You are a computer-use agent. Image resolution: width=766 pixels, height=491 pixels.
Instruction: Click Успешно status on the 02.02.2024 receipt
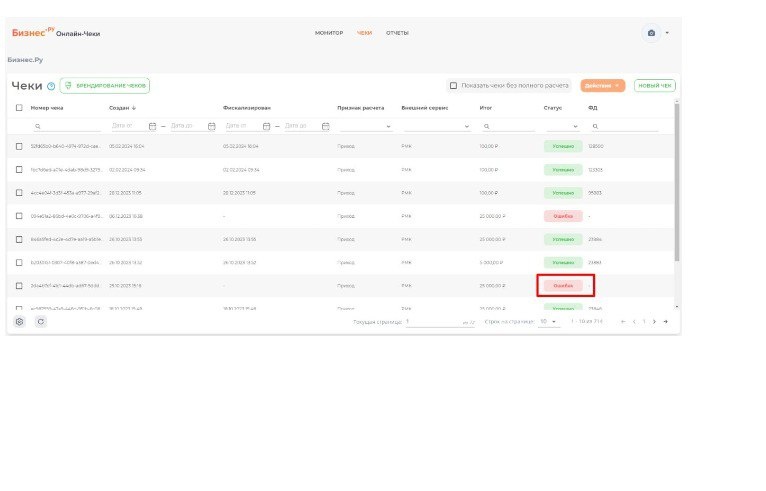(x=563, y=170)
